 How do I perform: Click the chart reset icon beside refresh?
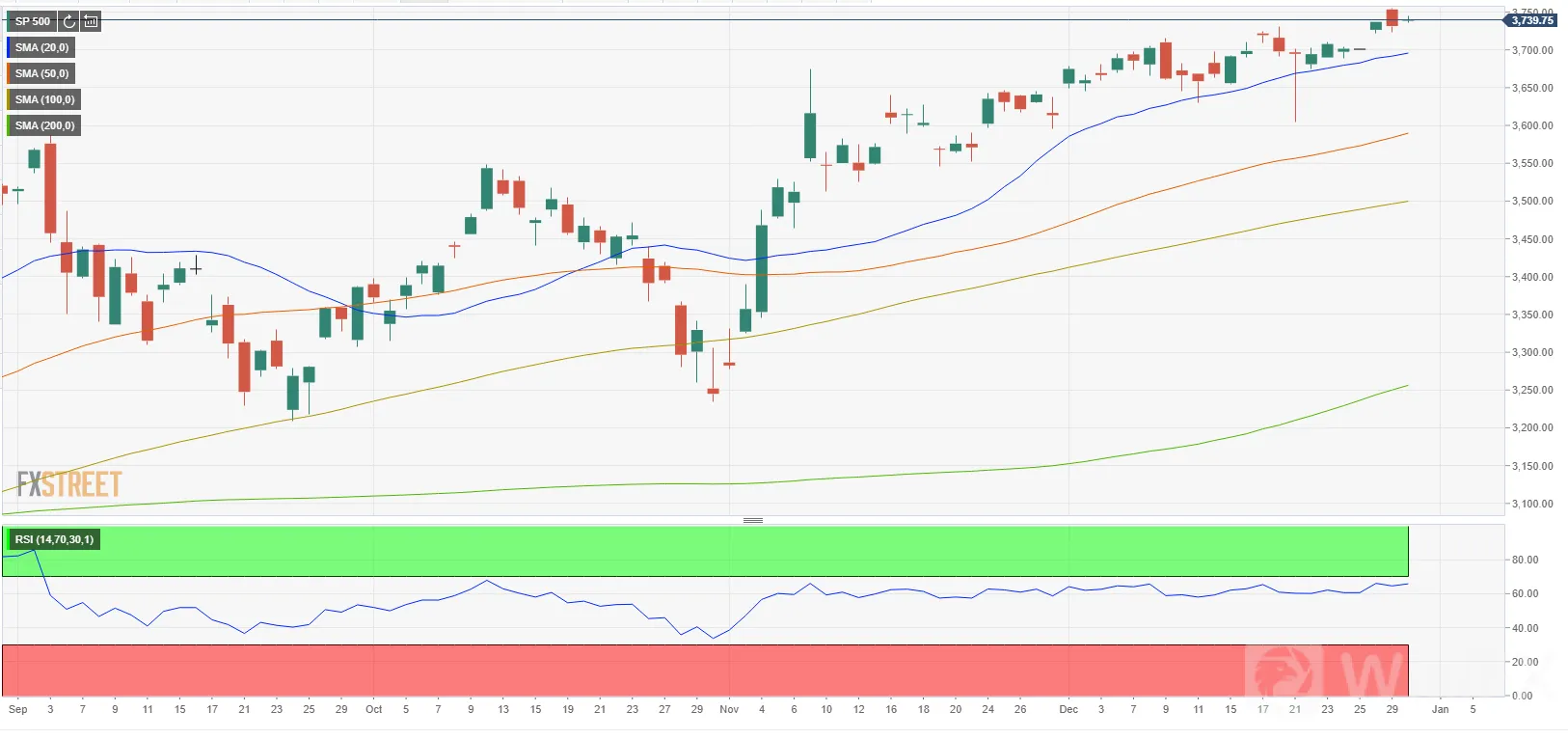click(91, 21)
